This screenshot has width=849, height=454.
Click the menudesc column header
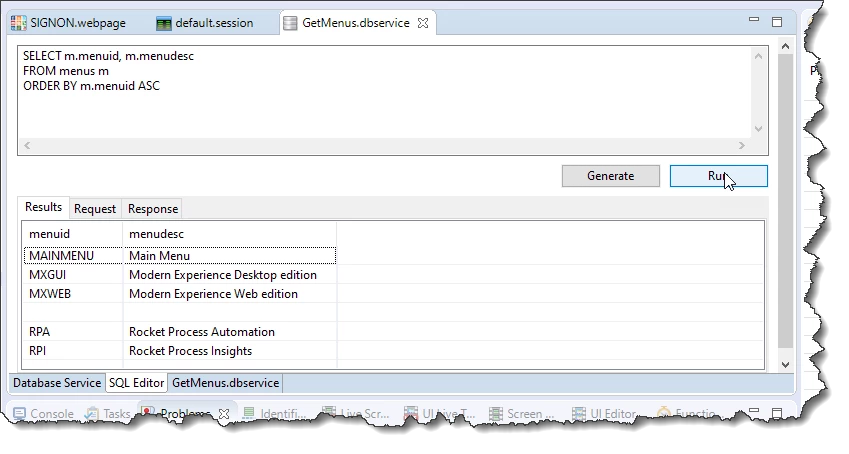tap(230, 234)
